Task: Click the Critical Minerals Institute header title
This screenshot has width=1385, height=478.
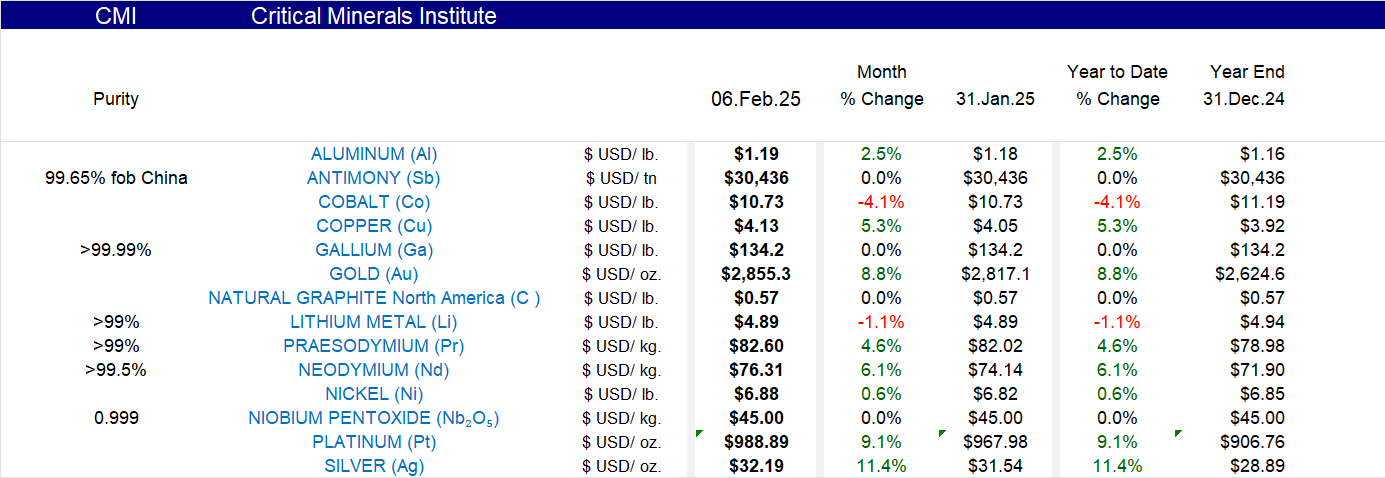Action: point(374,16)
